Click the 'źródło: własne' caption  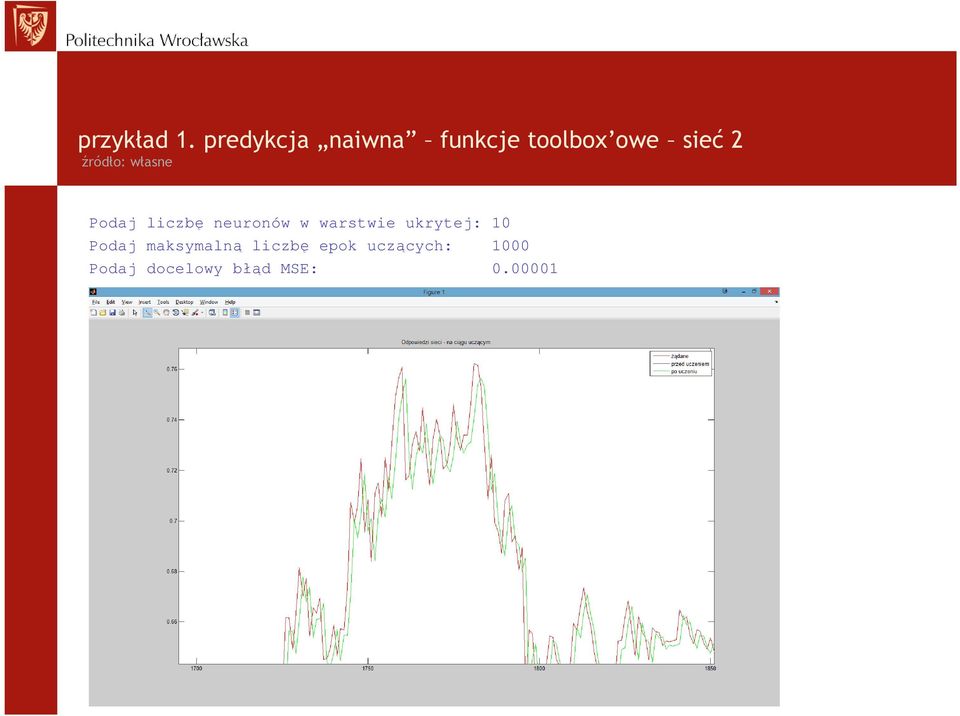127,162
